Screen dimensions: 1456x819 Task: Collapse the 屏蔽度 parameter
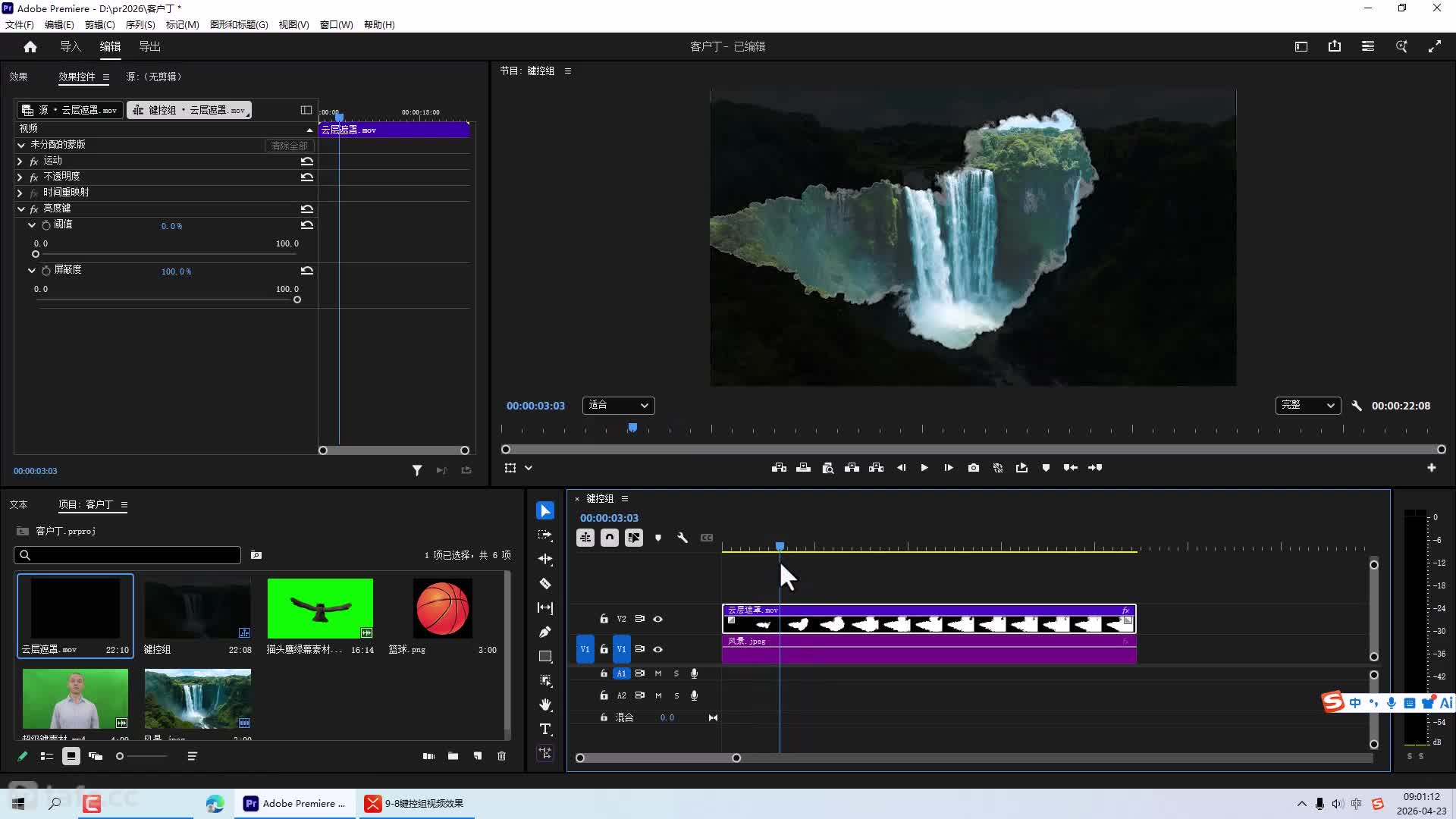pos(32,271)
